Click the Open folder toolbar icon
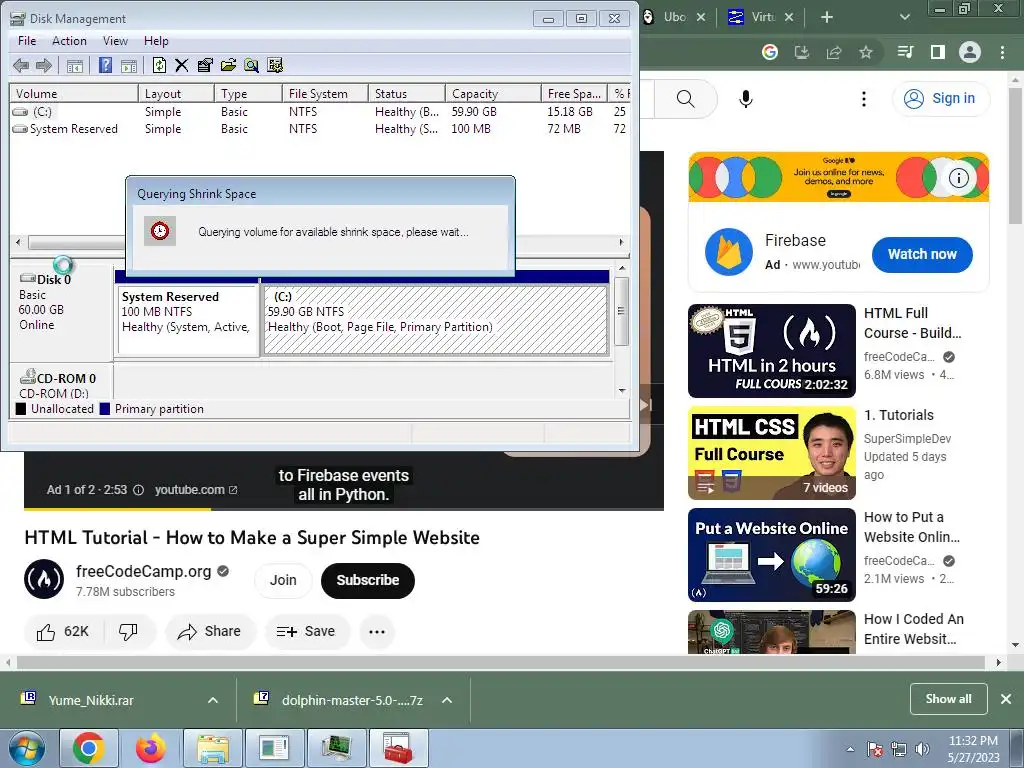1024x768 pixels. (228, 65)
